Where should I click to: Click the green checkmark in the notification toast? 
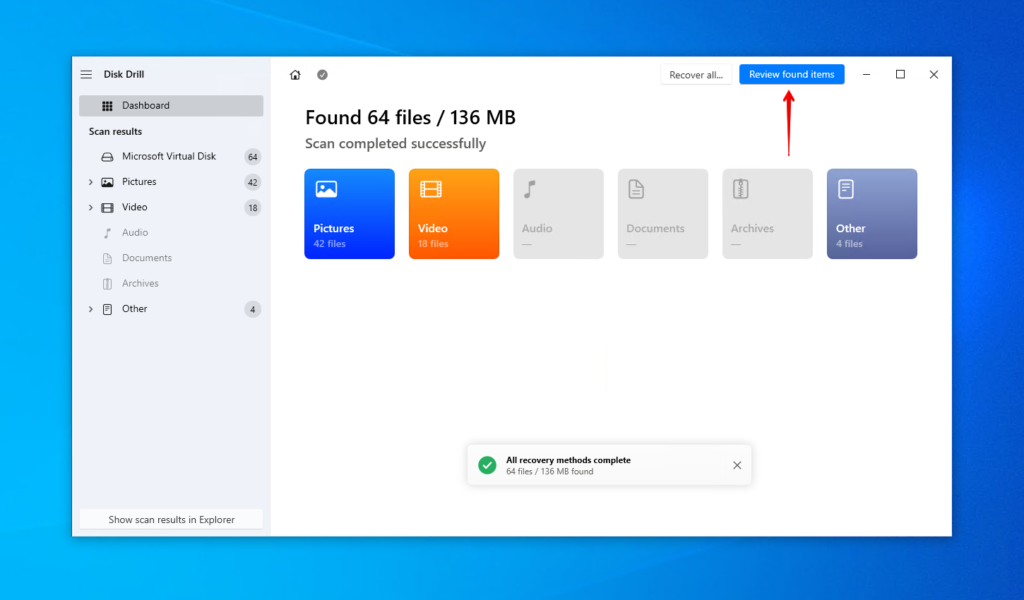click(x=487, y=464)
